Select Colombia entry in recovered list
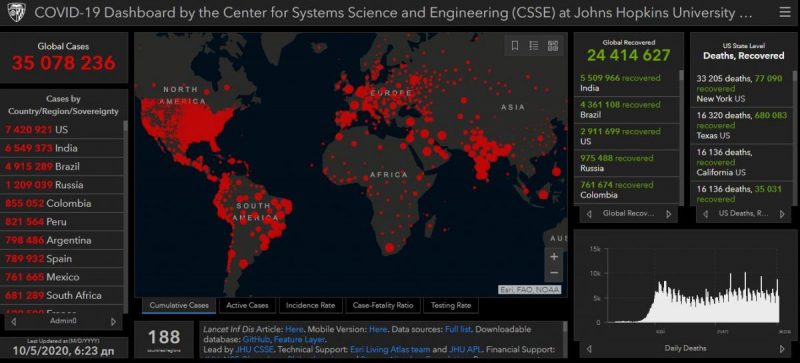This screenshot has width=800, height=363. point(627,189)
